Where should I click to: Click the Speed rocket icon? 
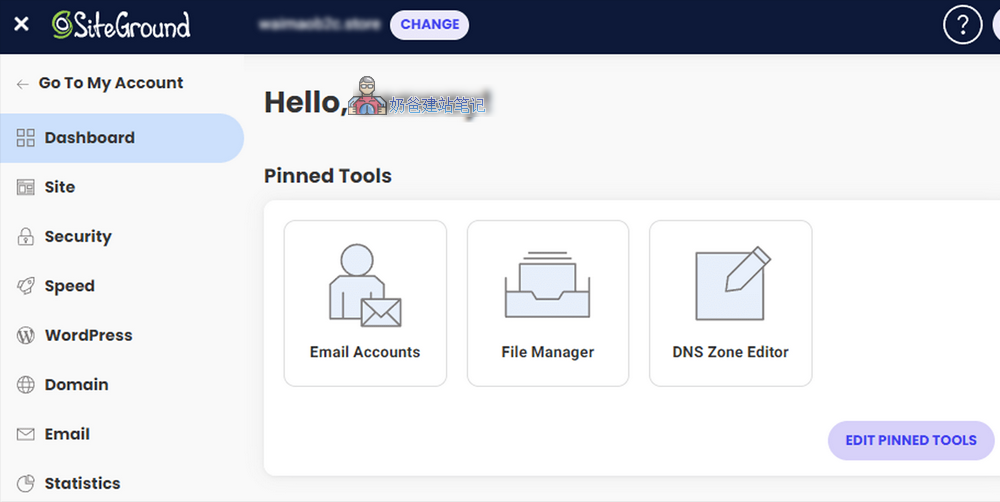coord(26,286)
